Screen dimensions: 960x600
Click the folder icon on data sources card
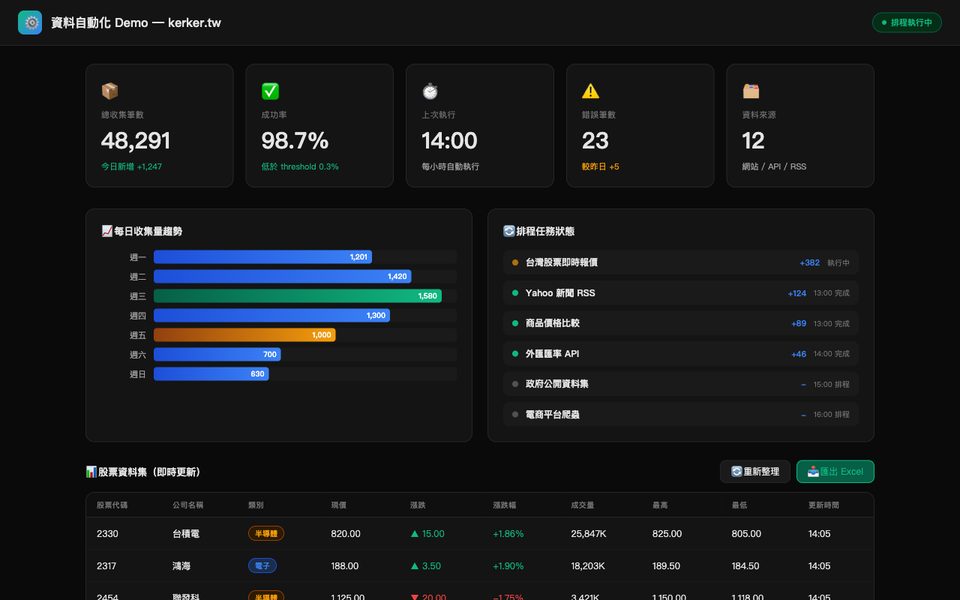751,91
